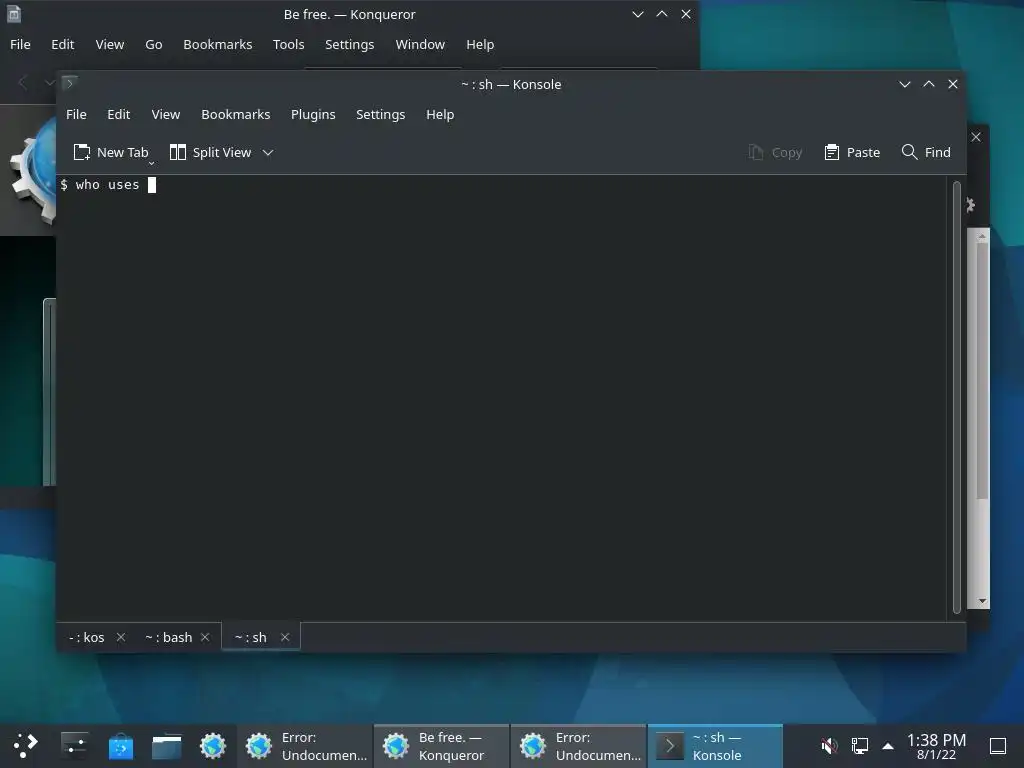
Task: Click the '~ : sh — Konsole' taskbar entry
Action: [x=715, y=746]
